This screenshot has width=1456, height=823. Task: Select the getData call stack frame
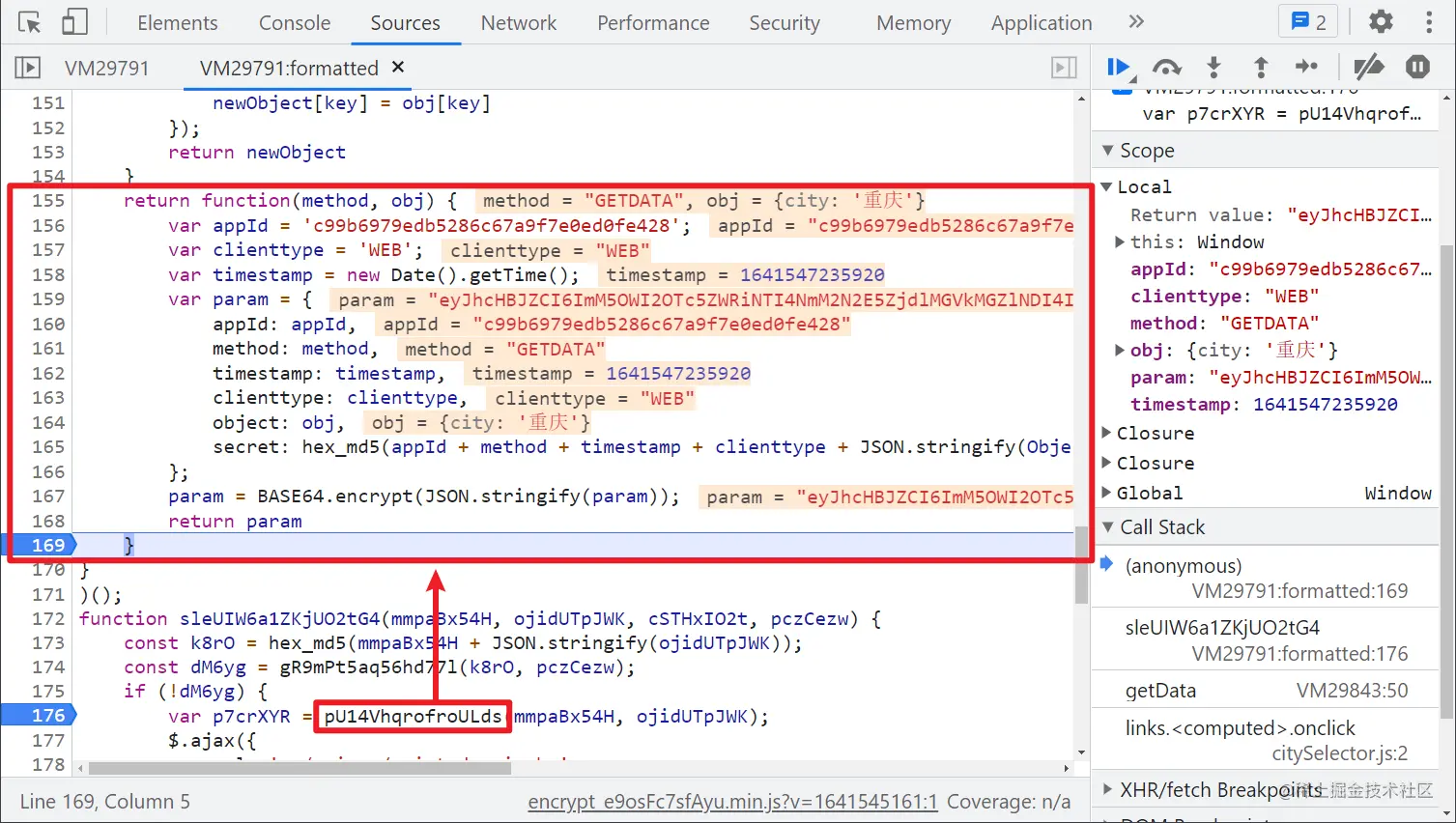click(x=1267, y=690)
